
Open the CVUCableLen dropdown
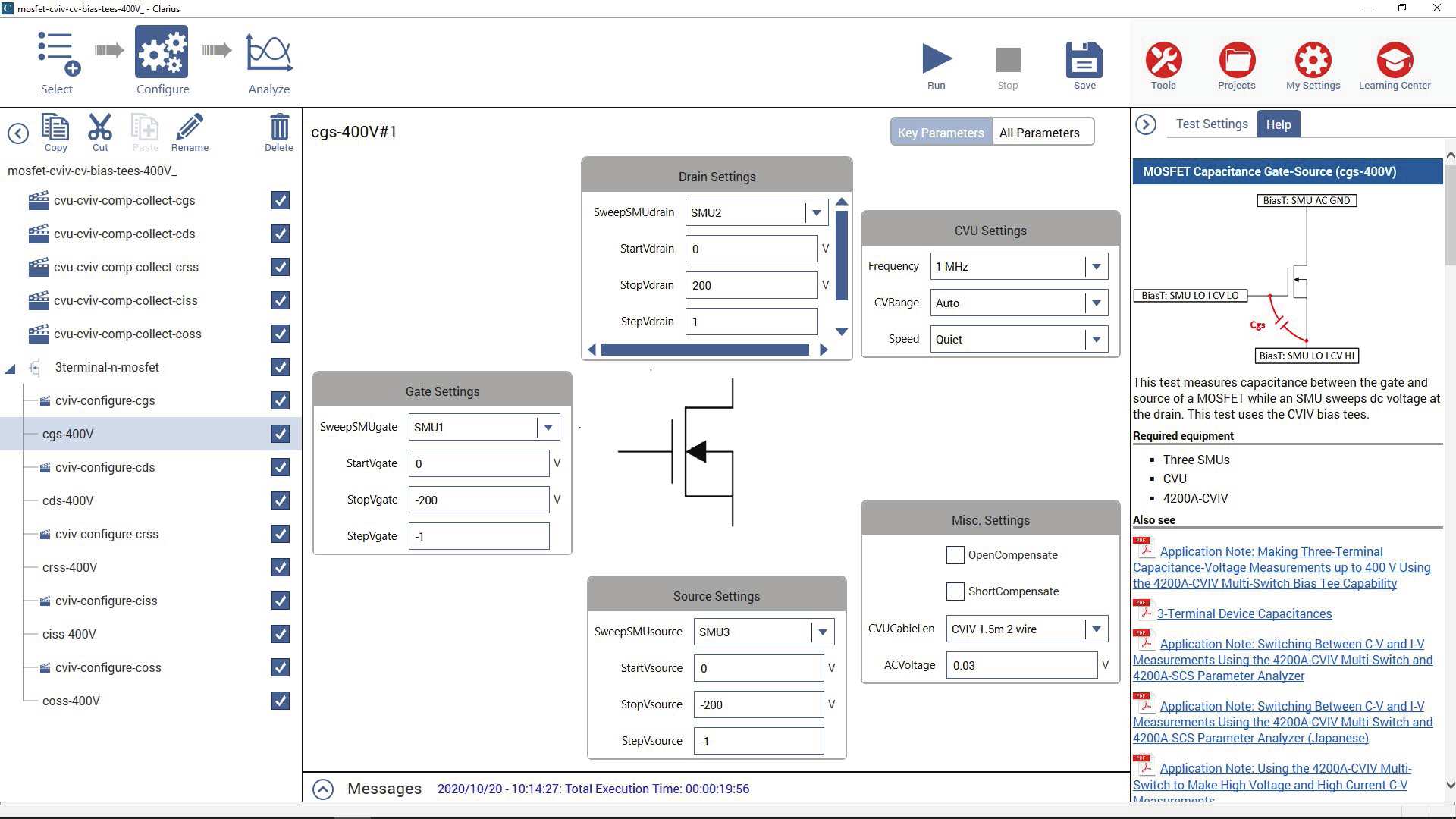tap(1096, 629)
